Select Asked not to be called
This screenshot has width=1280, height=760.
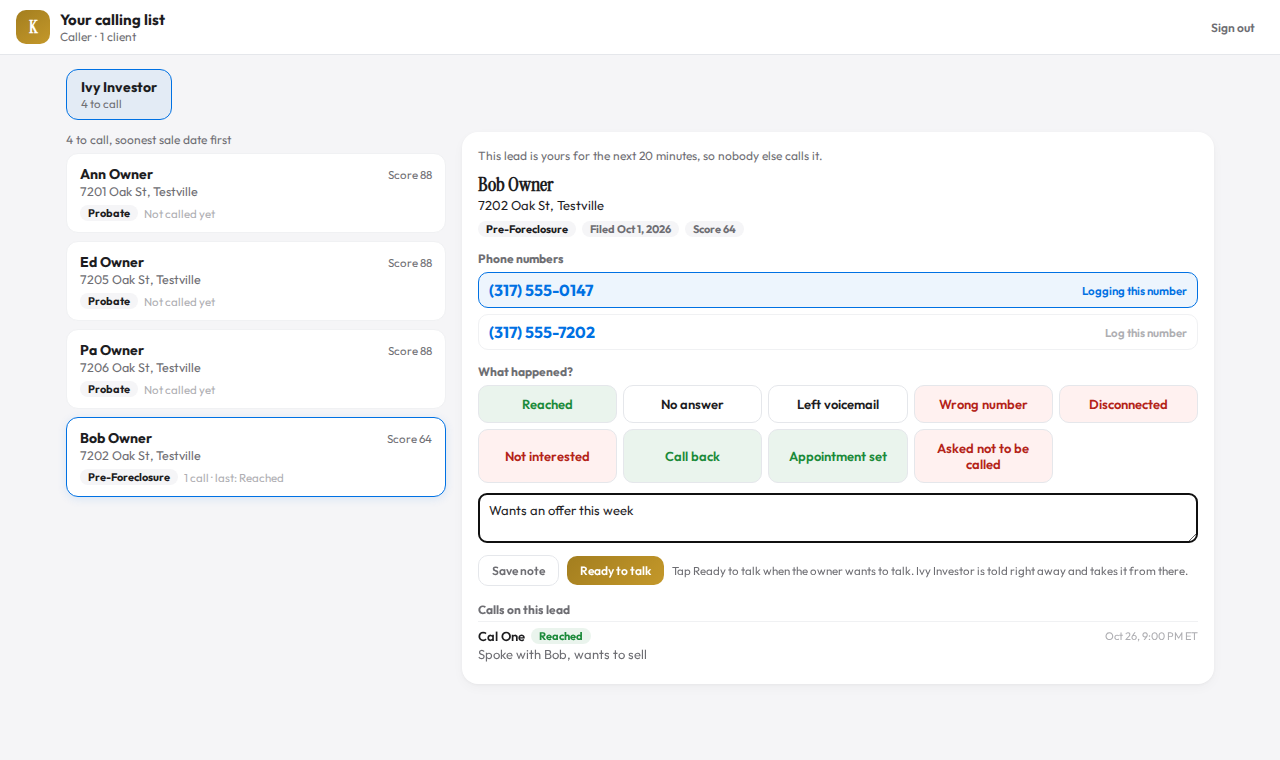coord(983,457)
